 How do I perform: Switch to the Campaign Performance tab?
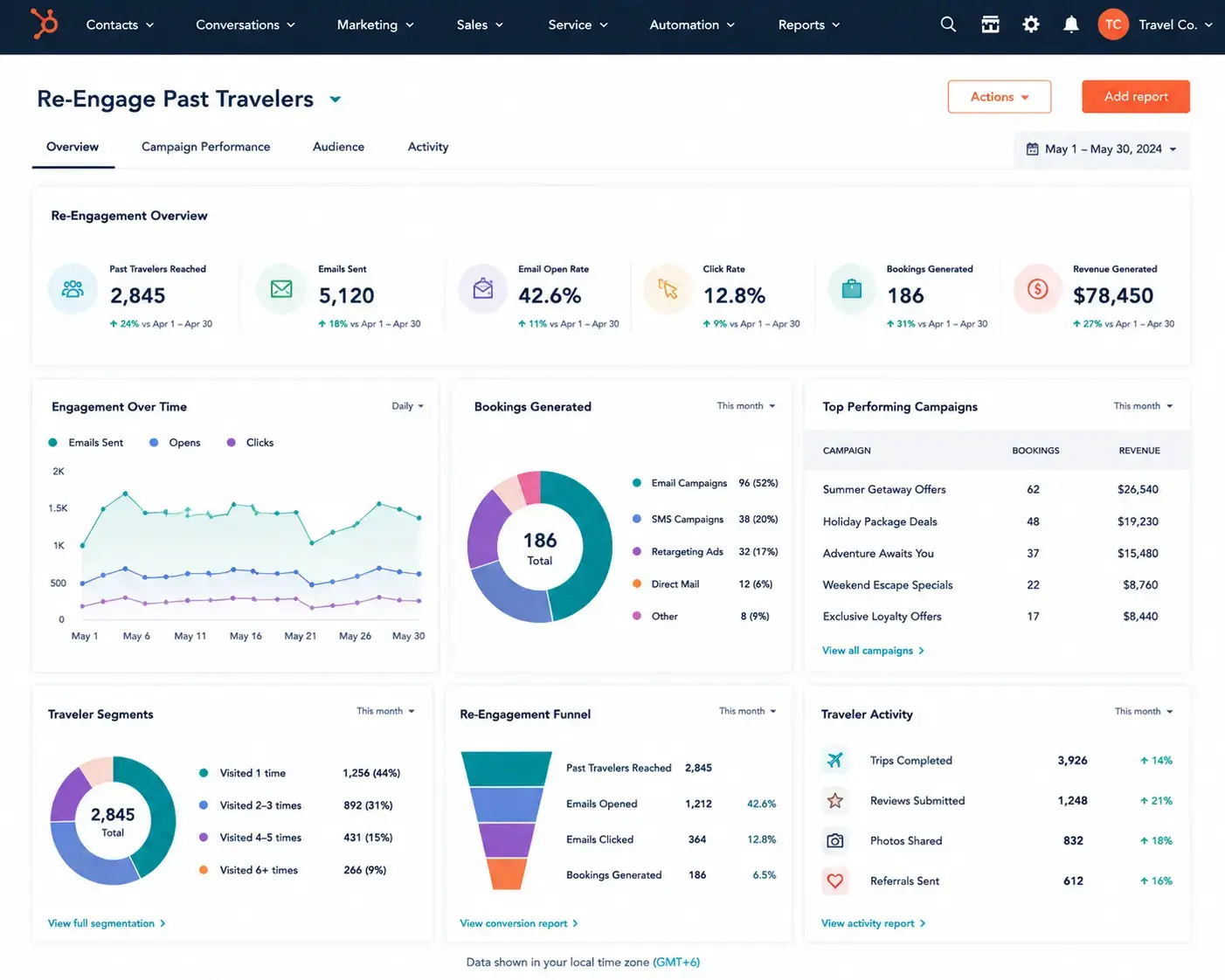[205, 147]
